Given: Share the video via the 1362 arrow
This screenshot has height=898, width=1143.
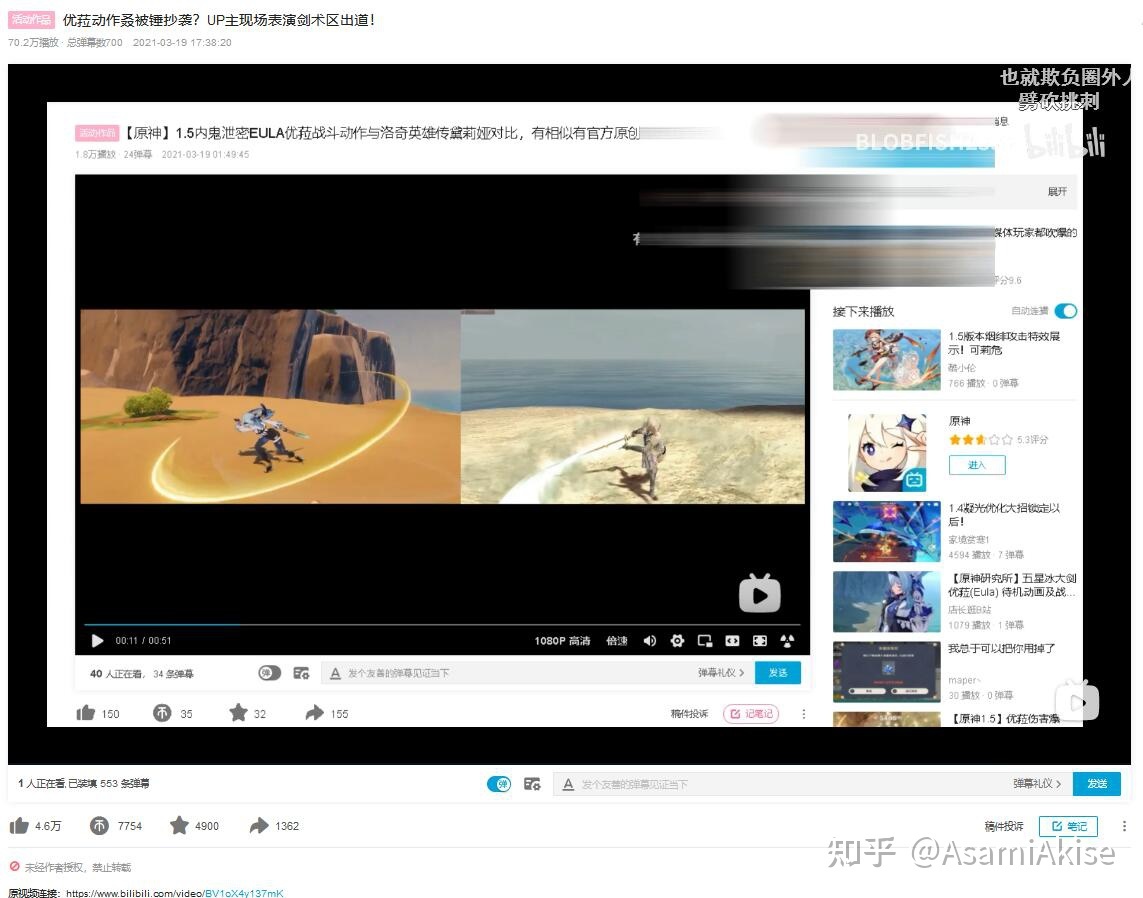Looking at the screenshot, I should [x=259, y=826].
